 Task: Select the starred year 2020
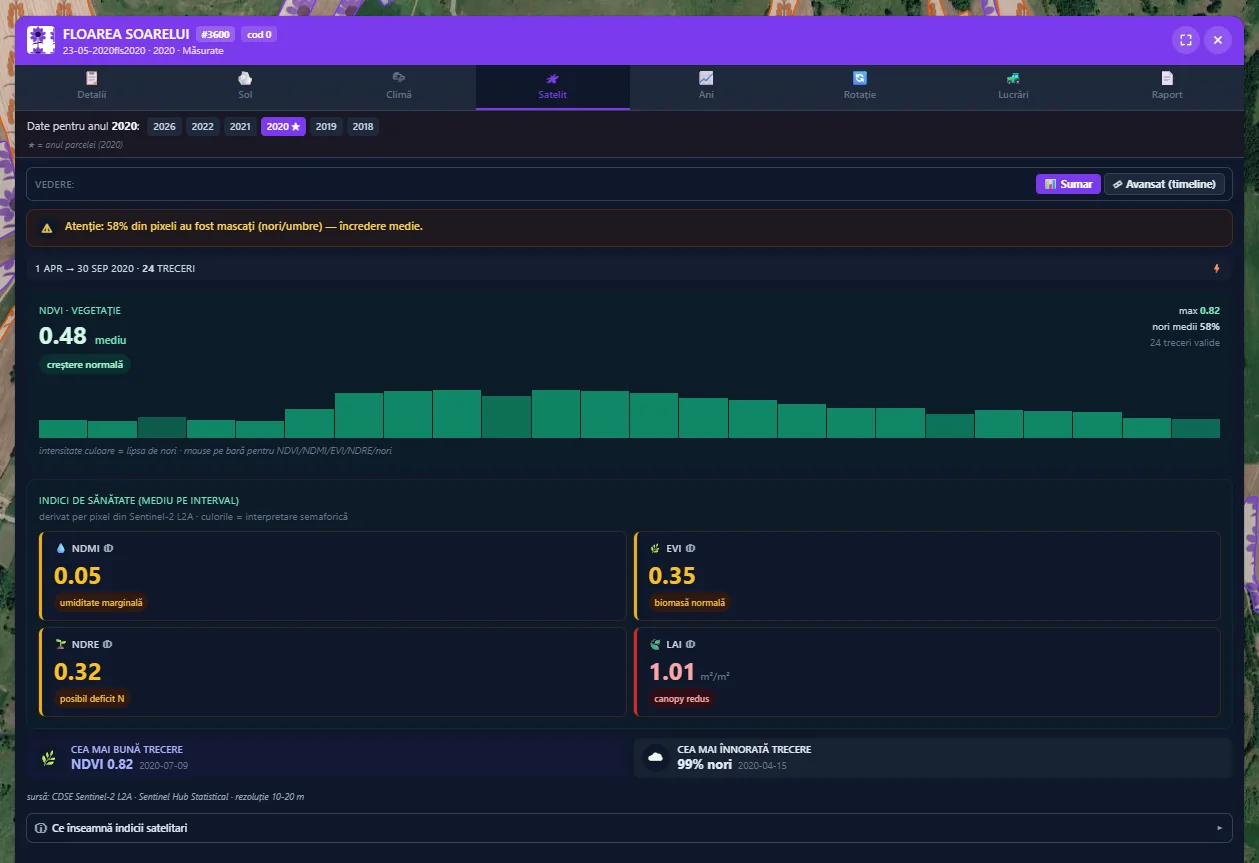(283, 127)
